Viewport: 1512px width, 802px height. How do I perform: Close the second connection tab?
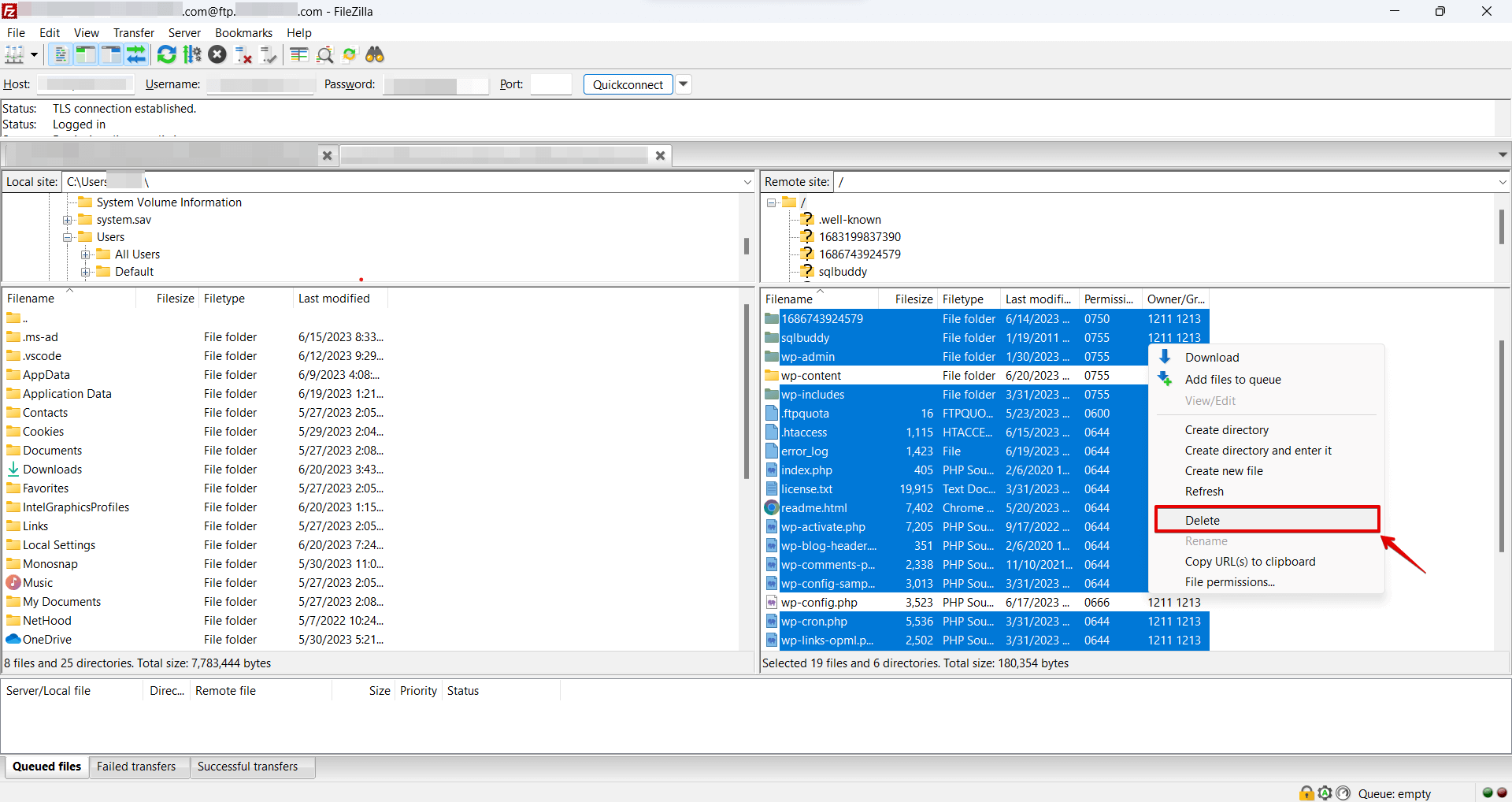[660, 156]
